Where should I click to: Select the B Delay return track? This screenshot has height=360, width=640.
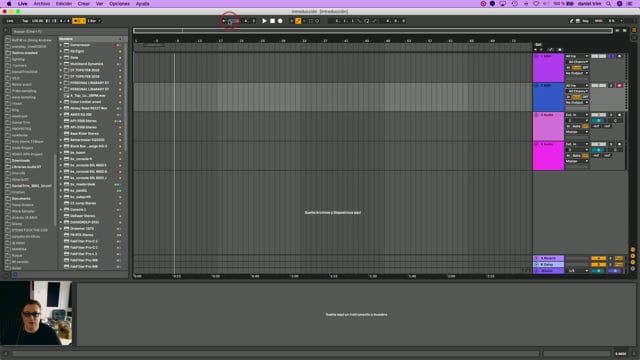click(549, 264)
